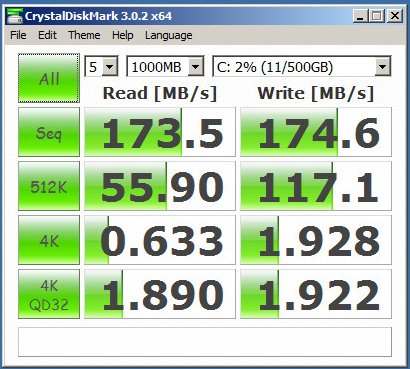Screen dimensions: 410x369
Task: Open the test count dropdown showing 5
Action: pos(101,67)
